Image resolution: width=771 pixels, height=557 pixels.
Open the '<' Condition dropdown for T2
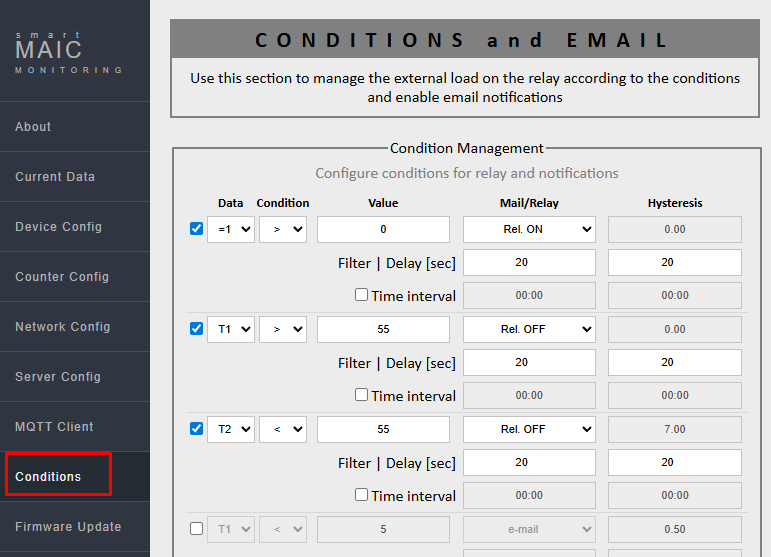coord(283,429)
